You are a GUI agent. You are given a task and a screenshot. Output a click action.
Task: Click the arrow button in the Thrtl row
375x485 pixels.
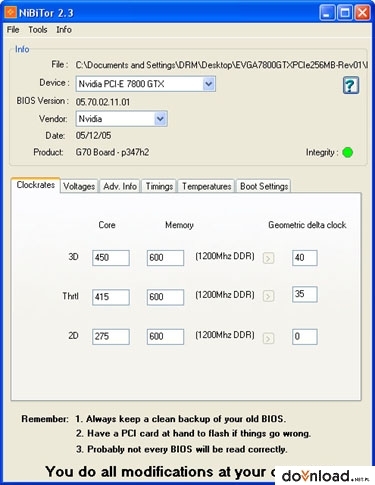pos(269,296)
